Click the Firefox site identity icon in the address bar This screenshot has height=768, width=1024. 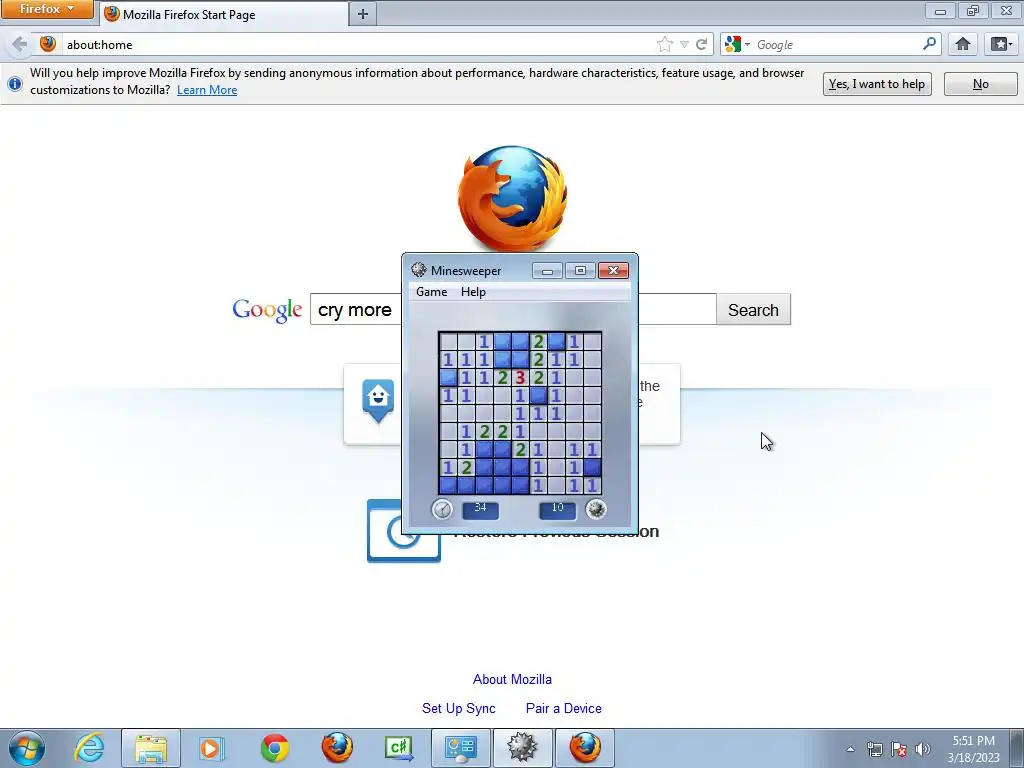48,44
